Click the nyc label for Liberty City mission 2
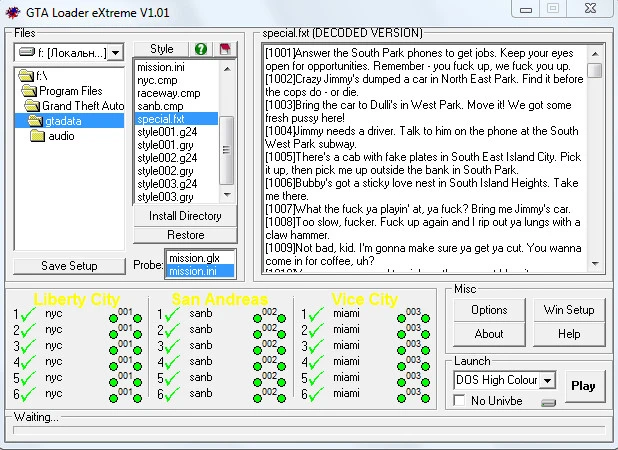618x450 pixels. pos(53,329)
